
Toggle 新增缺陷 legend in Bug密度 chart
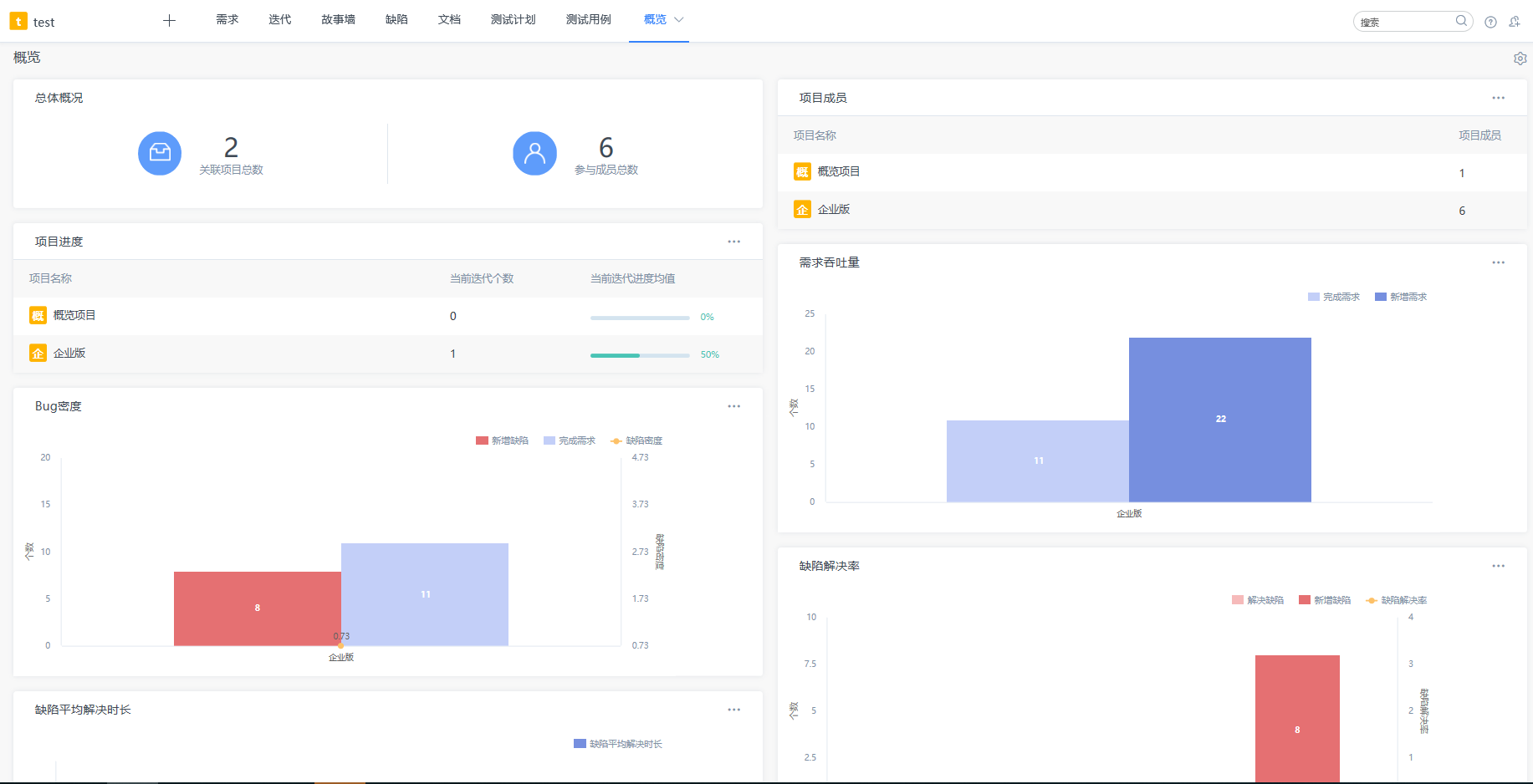point(502,440)
